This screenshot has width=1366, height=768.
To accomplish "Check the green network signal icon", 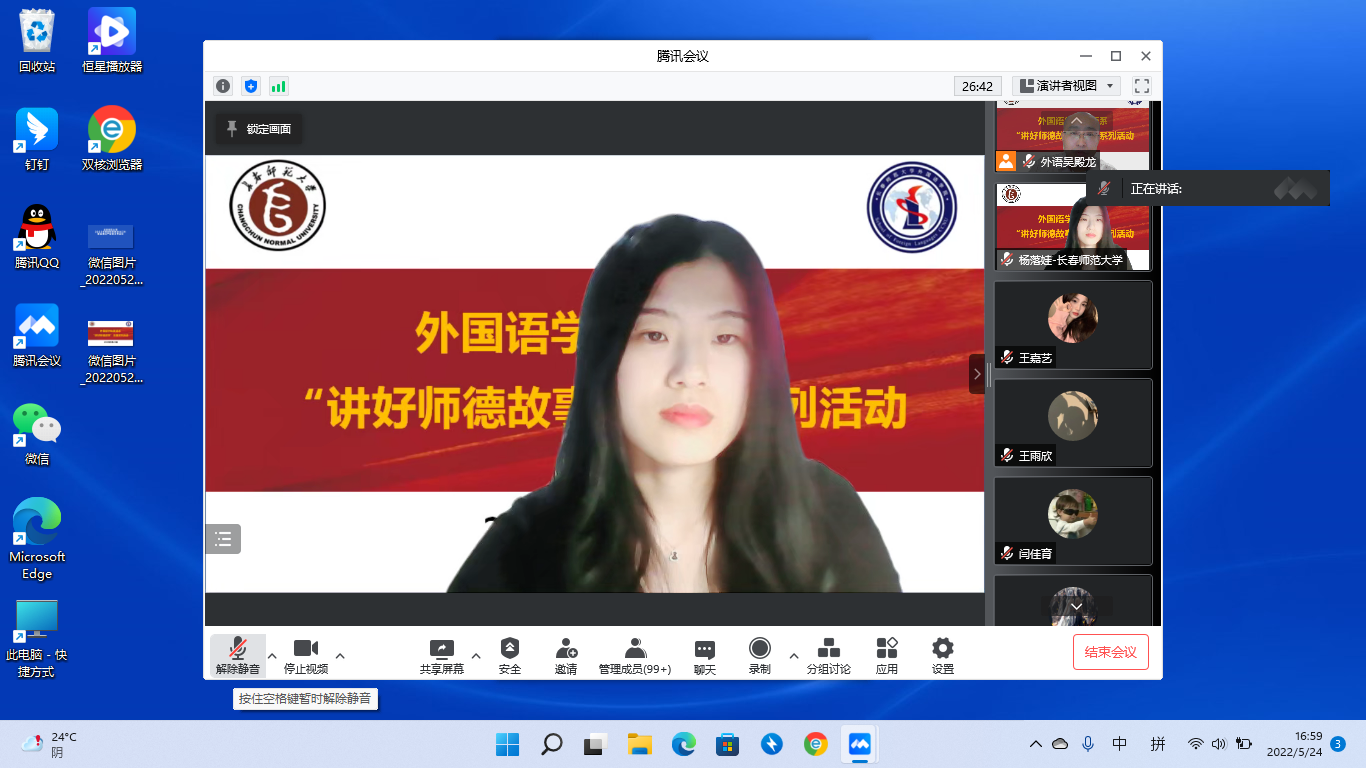I will tap(279, 86).
